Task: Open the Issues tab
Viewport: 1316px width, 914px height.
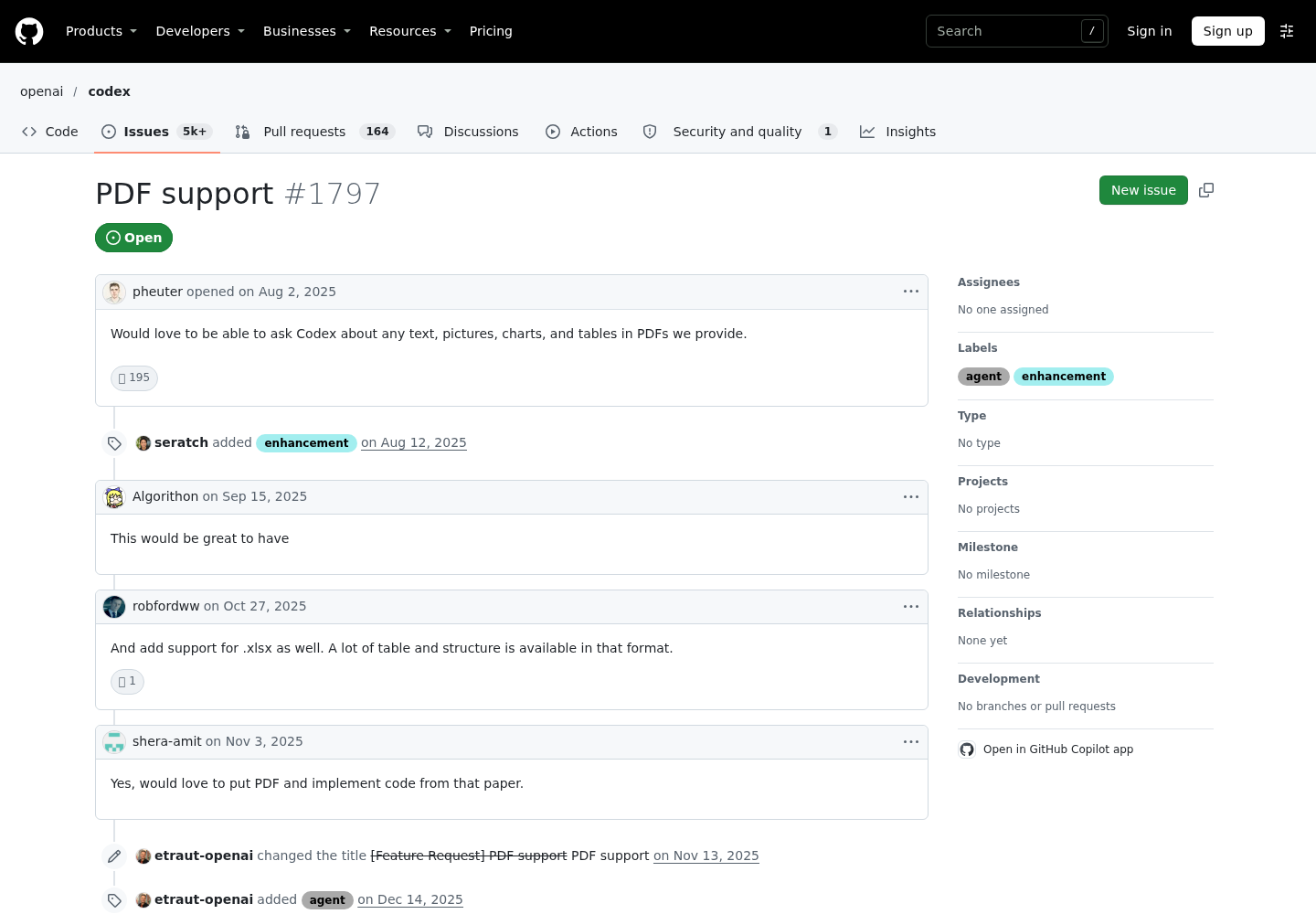Action: click(x=157, y=132)
